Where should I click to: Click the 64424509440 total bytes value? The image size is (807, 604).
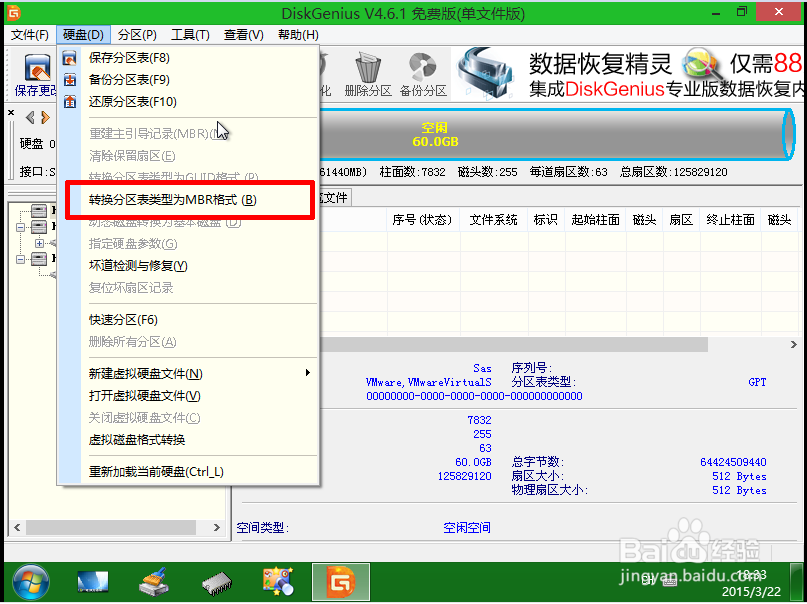[733, 462]
